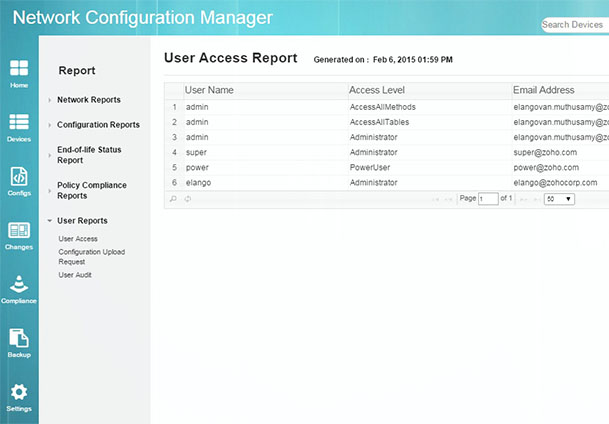Open the Configs section icon
Image resolution: width=609 pixels, height=424 pixels.
click(19, 181)
